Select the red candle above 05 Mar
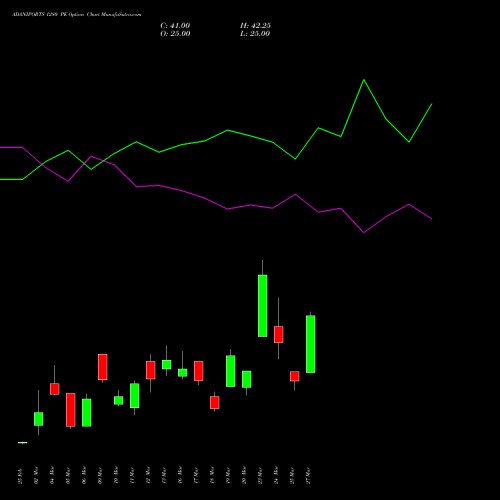Image resolution: width=500 pixels, height=500 pixels. point(71,410)
